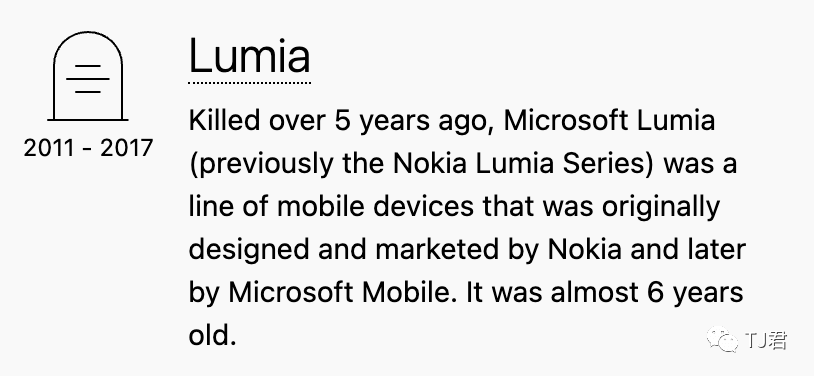The width and height of the screenshot is (814, 376).
Task: Click the WeChat logo watermark
Action: coord(722,339)
